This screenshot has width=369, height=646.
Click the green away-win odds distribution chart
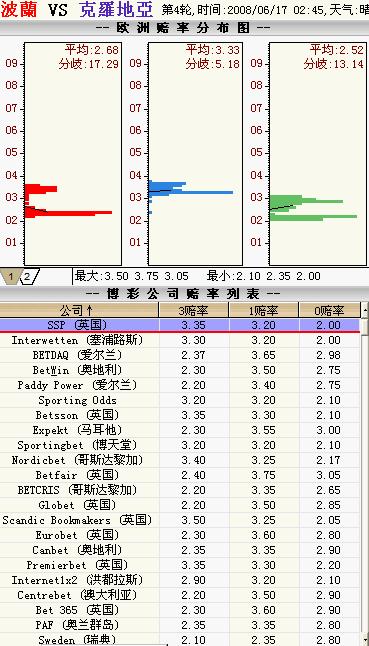point(318,154)
